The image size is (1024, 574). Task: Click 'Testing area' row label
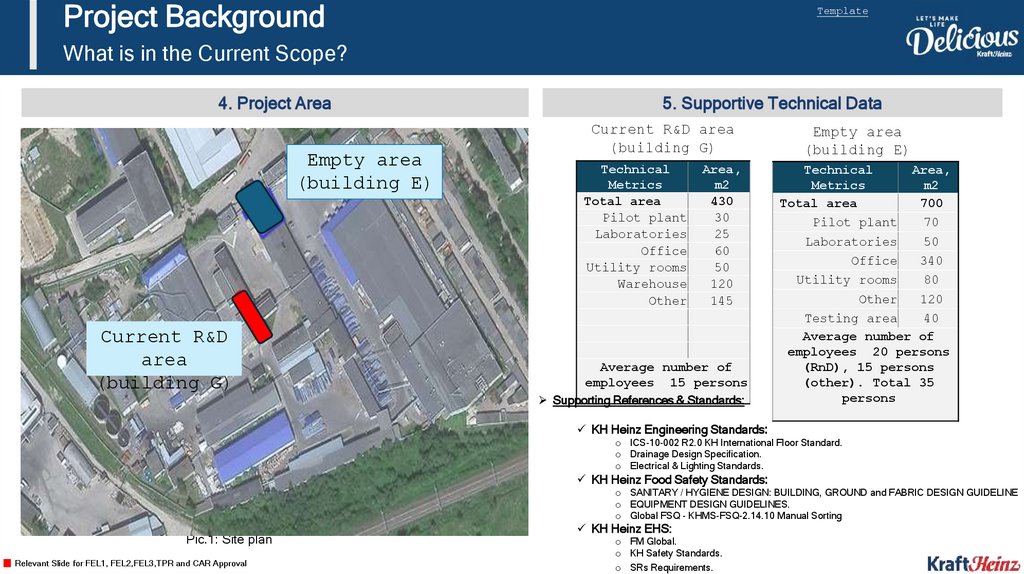(850, 319)
